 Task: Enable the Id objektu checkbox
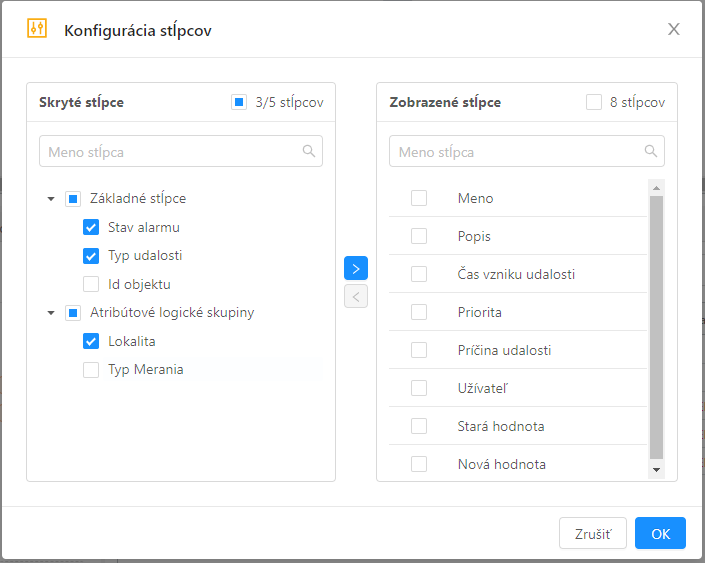click(x=91, y=284)
